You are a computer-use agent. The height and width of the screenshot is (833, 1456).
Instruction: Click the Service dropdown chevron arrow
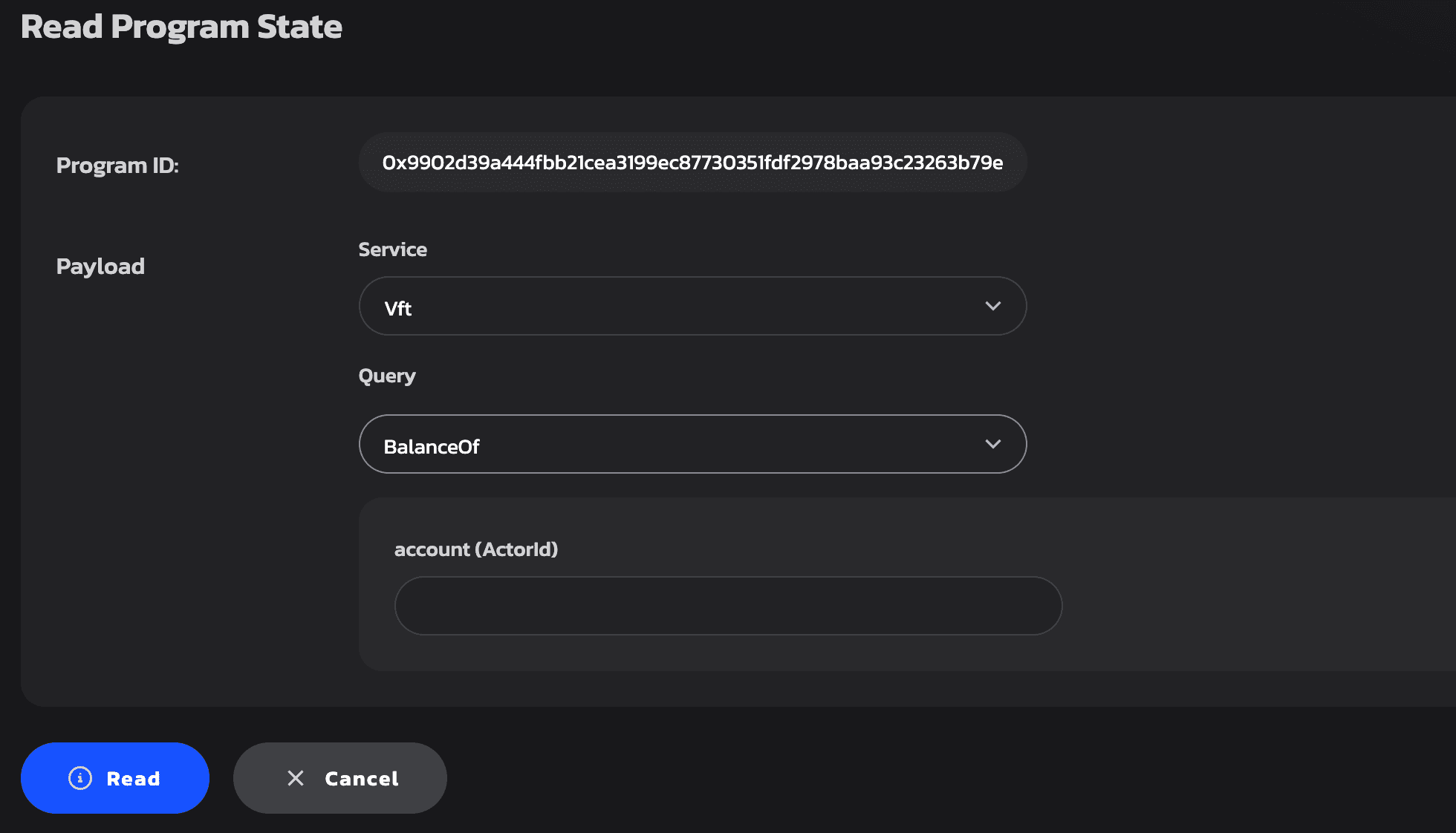(992, 306)
